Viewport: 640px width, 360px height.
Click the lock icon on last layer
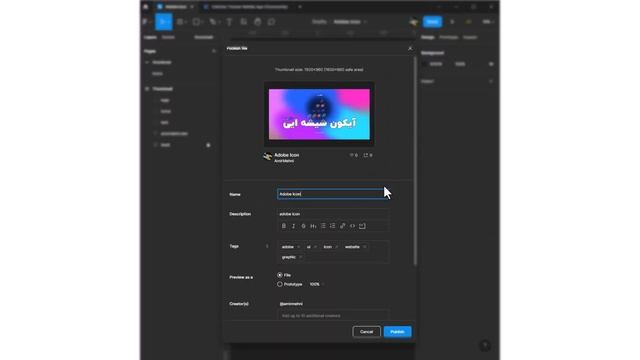(x=208, y=145)
